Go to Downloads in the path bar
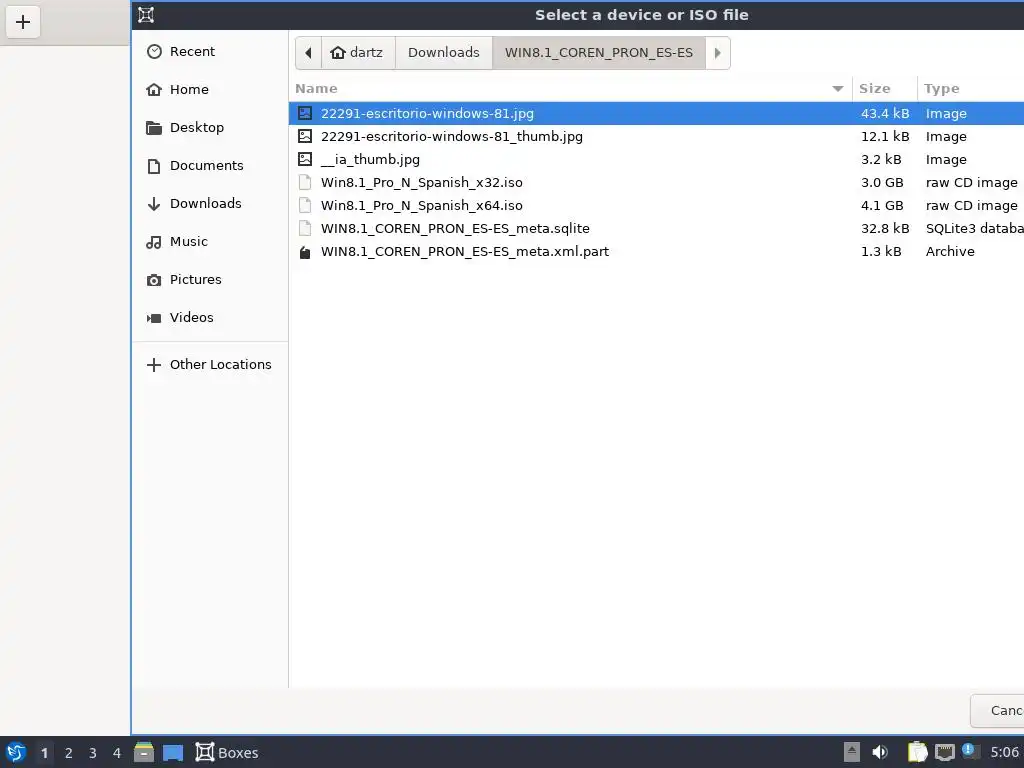1024x768 pixels. (x=443, y=53)
